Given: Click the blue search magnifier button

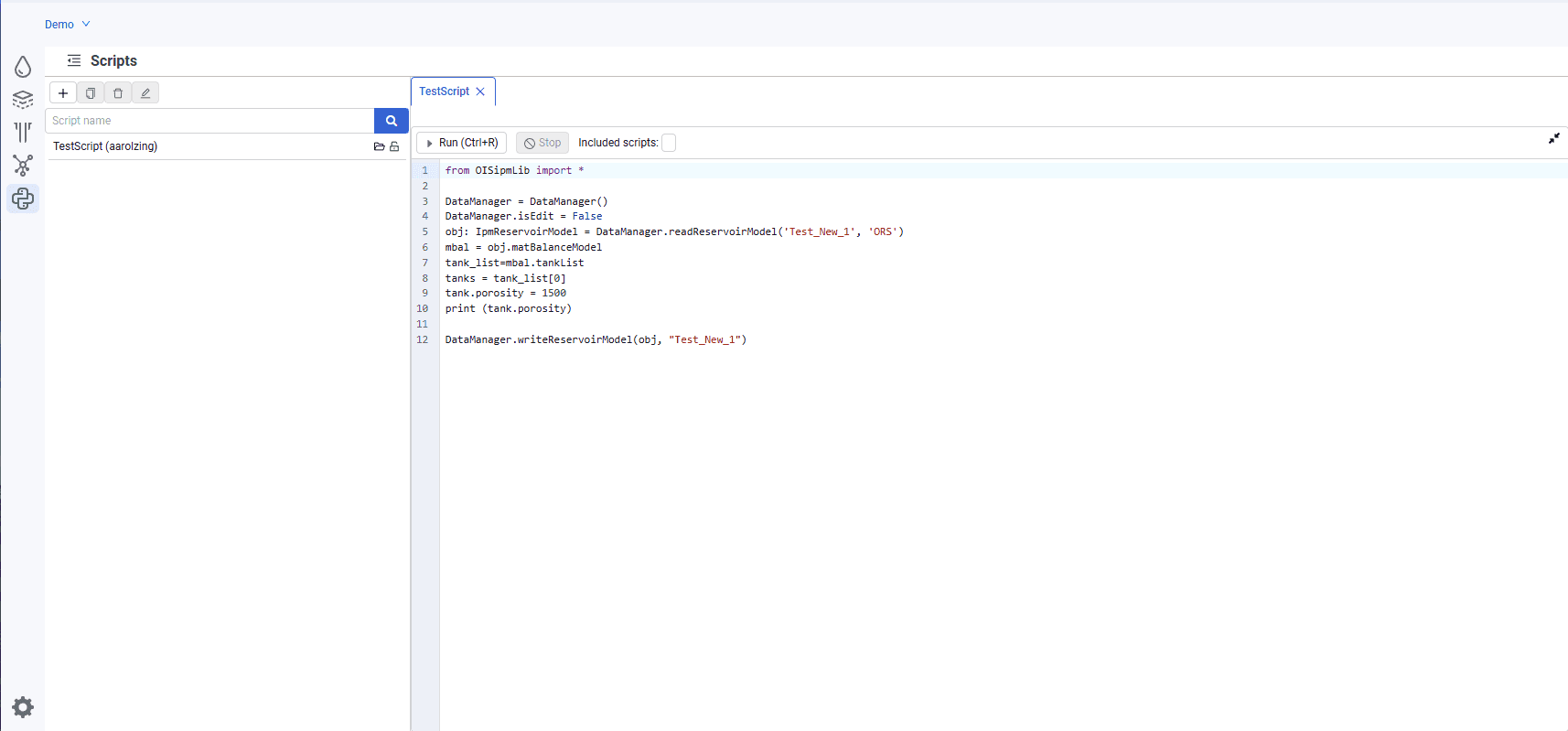Looking at the screenshot, I should (x=392, y=121).
